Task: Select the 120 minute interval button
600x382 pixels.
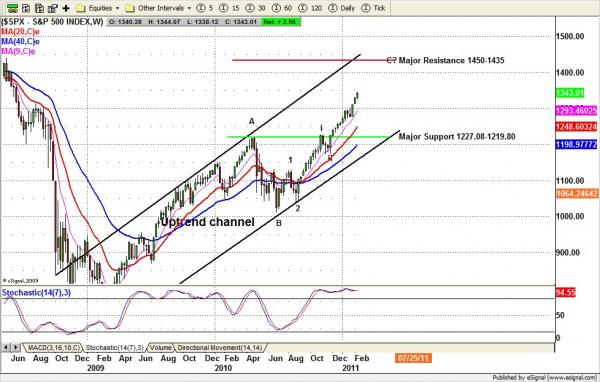Action: 310,8
